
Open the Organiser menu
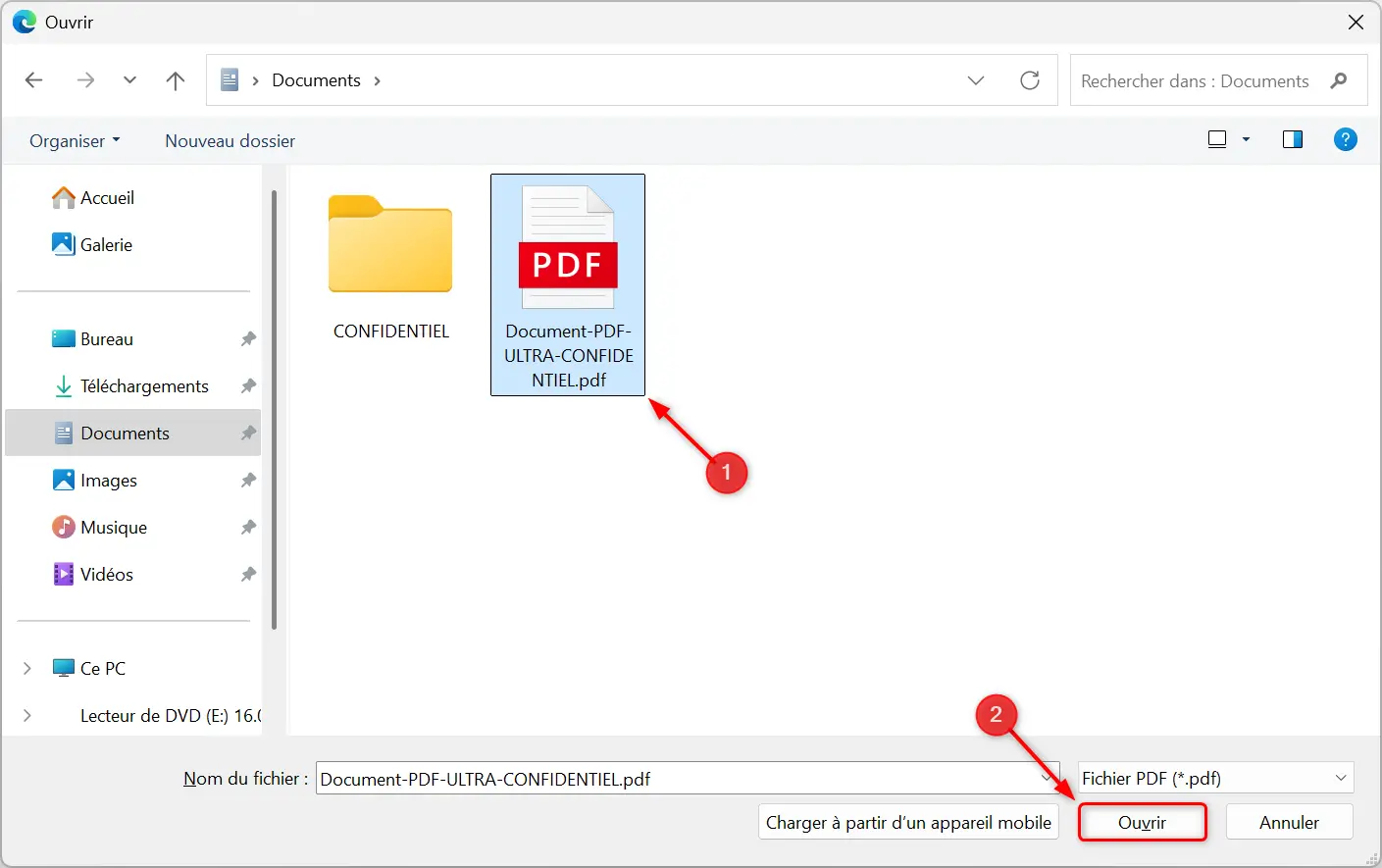click(75, 140)
